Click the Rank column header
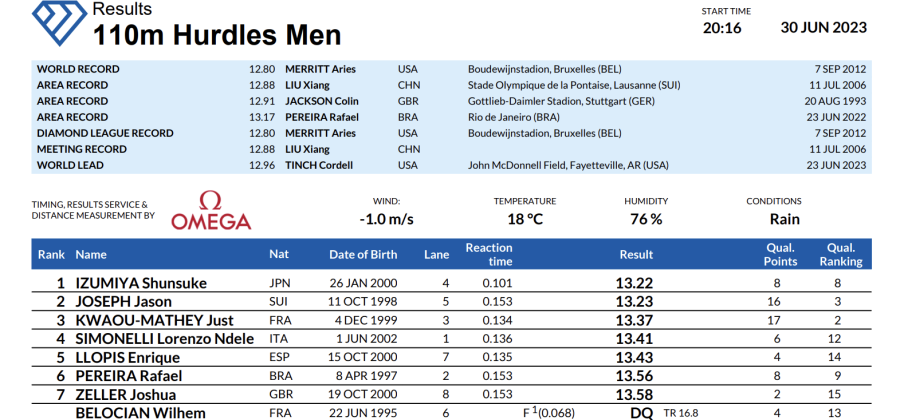Viewport: 900px width, 420px height. 51,254
